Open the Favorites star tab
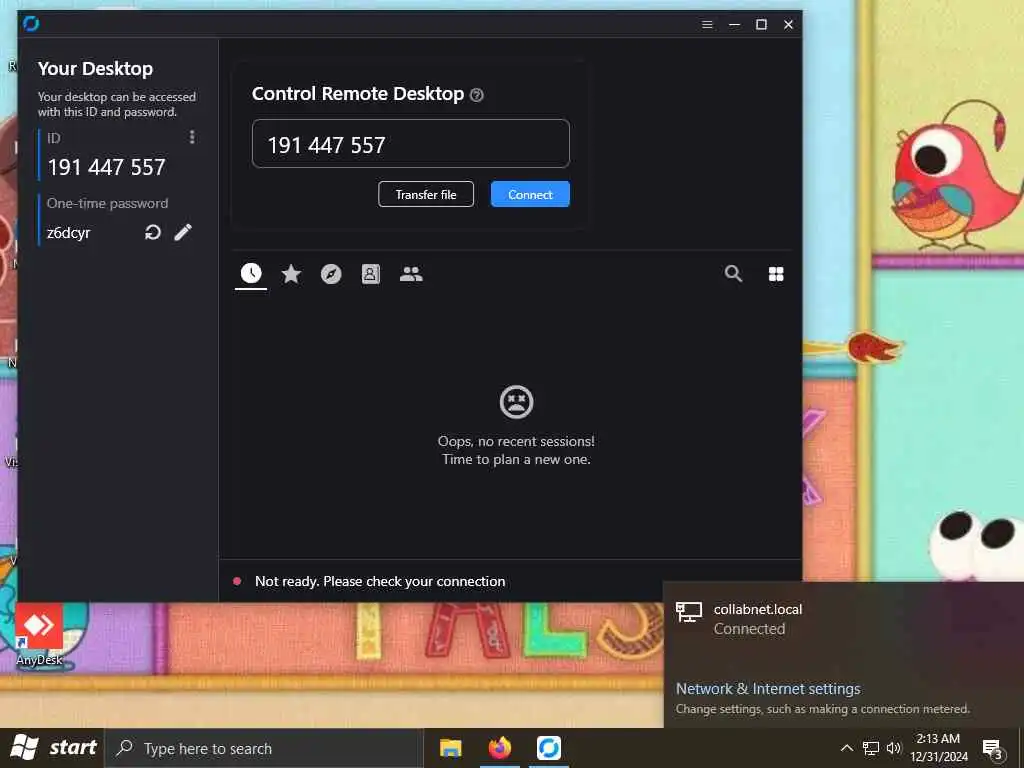This screenshot has width=1024, height=768. (291, 274)
